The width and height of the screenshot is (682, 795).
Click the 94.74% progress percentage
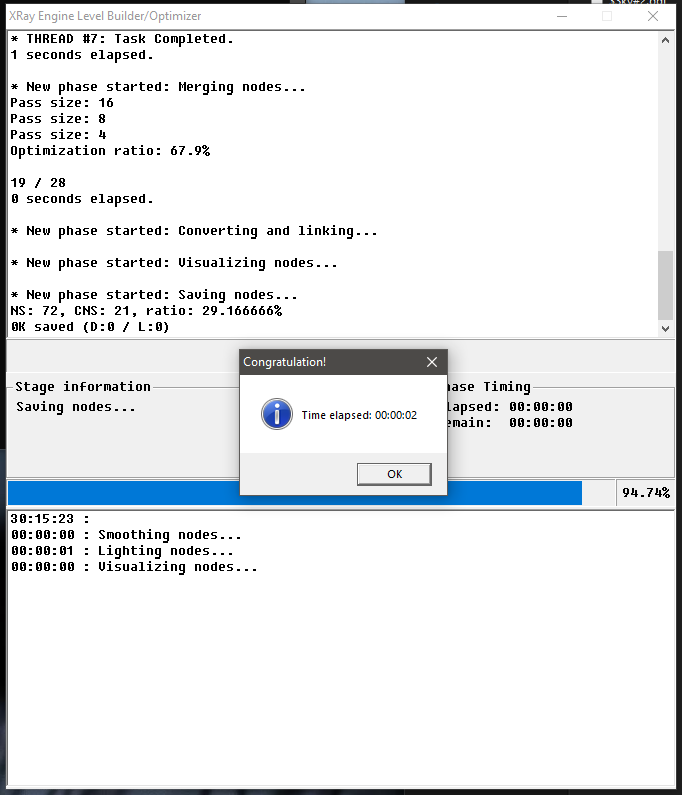pyautogui.click(x=645, y=492)
